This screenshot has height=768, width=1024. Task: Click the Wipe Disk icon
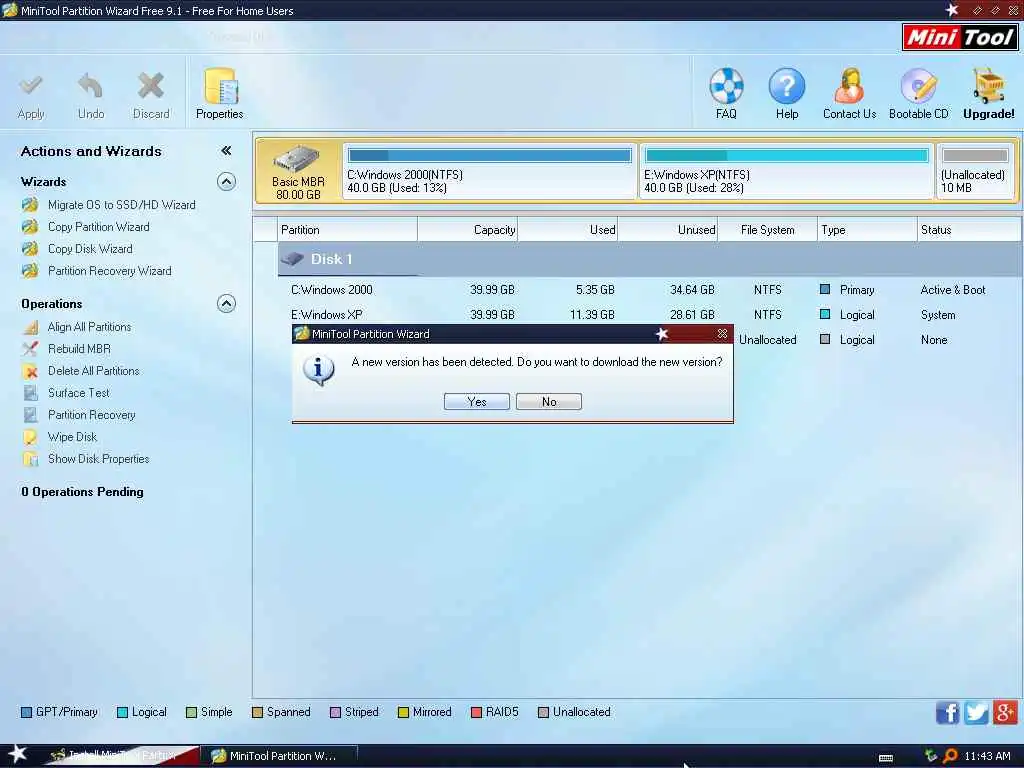tap(30, 437)
